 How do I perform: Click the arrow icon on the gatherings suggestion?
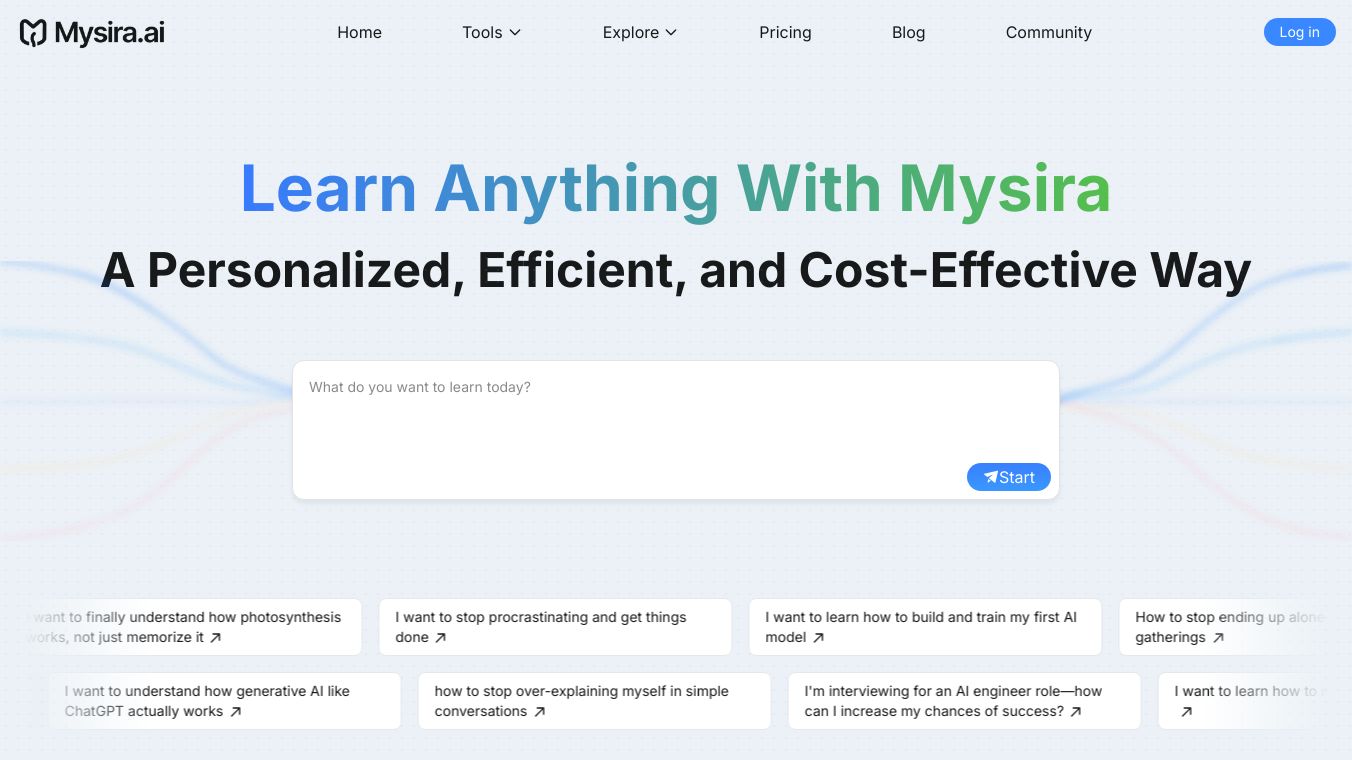(x=1217, y=637)
